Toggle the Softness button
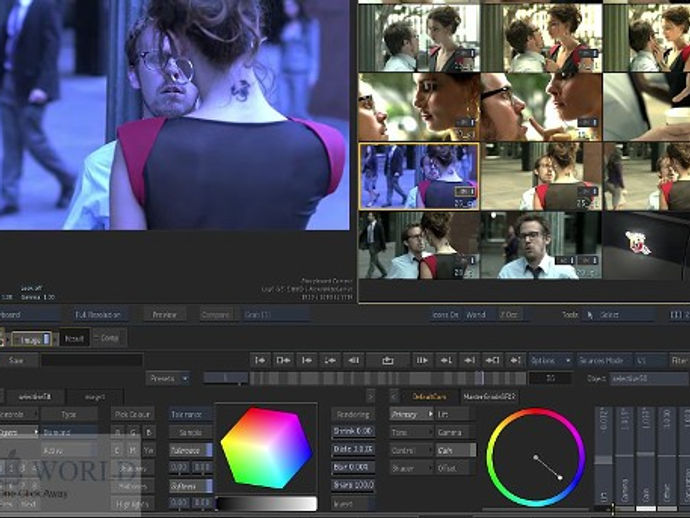Image resolution: width=690 pixels, height=518 pixels. pos(191,486)
